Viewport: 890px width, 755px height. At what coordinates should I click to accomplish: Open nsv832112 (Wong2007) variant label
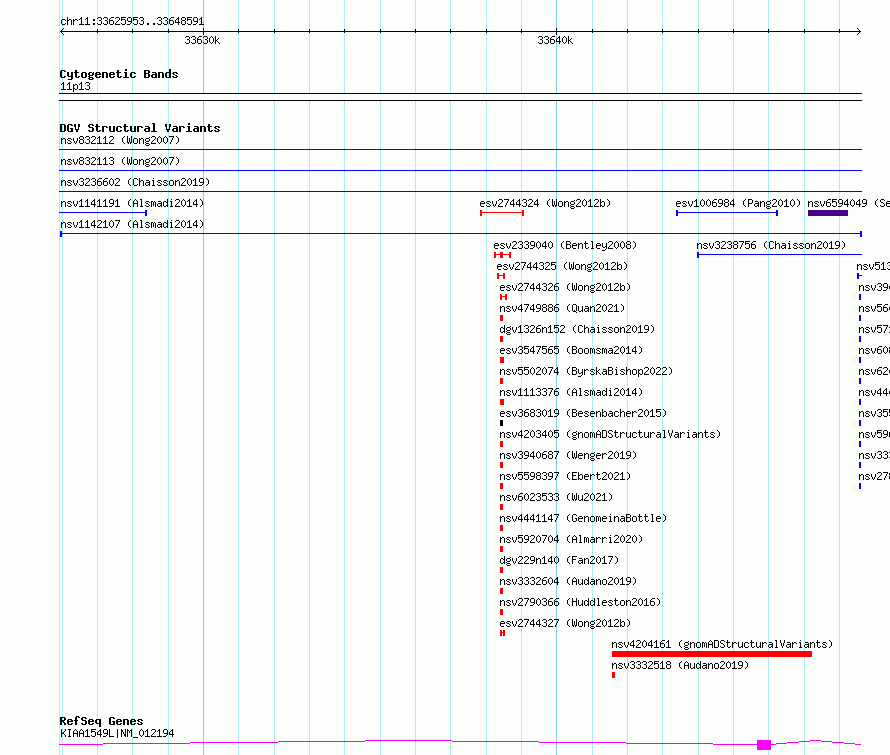point(120,140)
